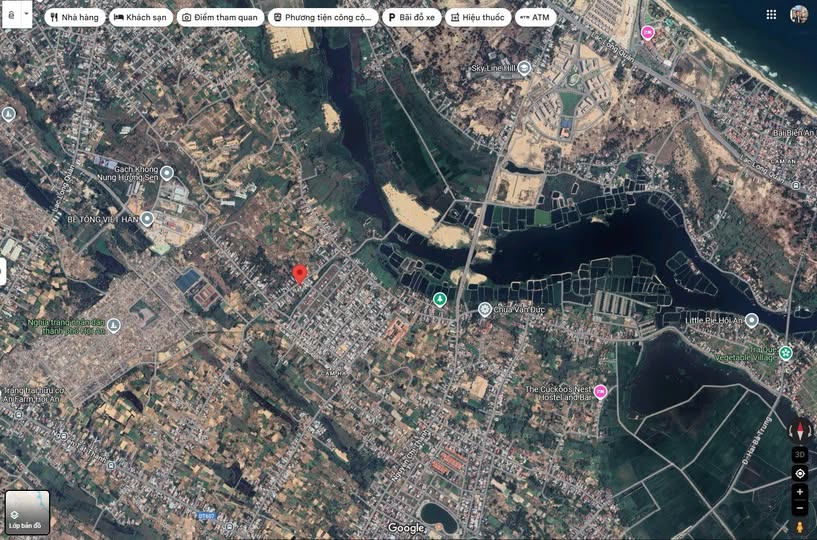Select the Điểm tham quan category chip

point(219,17)
